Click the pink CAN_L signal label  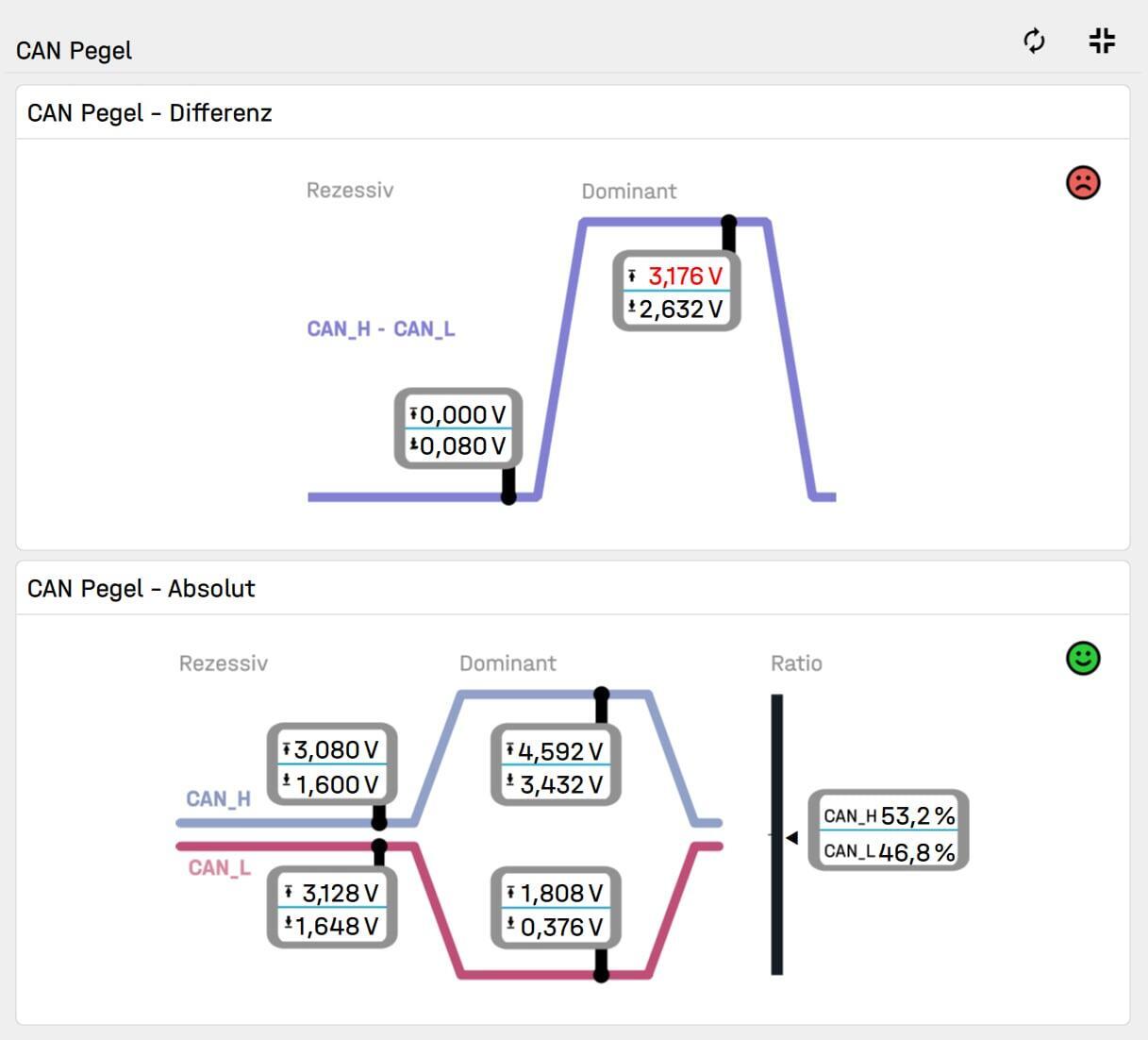(219, 868)
